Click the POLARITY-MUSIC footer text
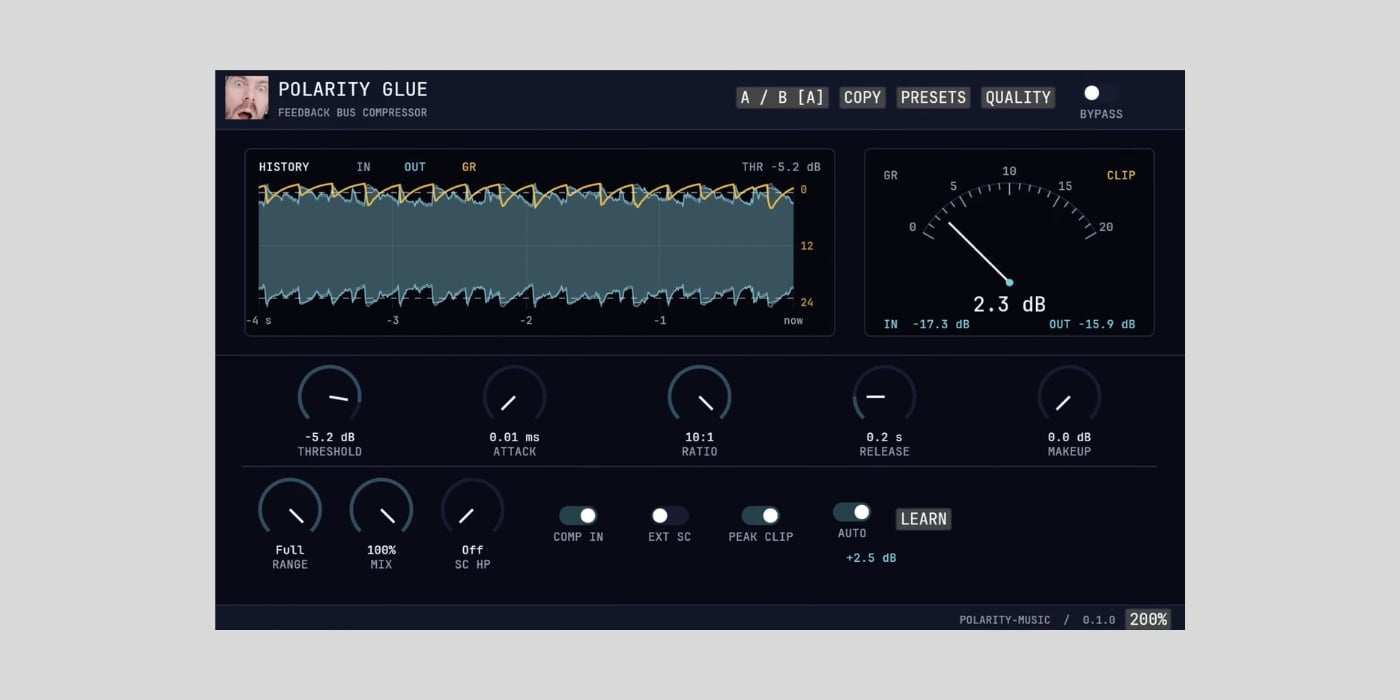Screen dimensions: 1400x700 coord(1005,620)
